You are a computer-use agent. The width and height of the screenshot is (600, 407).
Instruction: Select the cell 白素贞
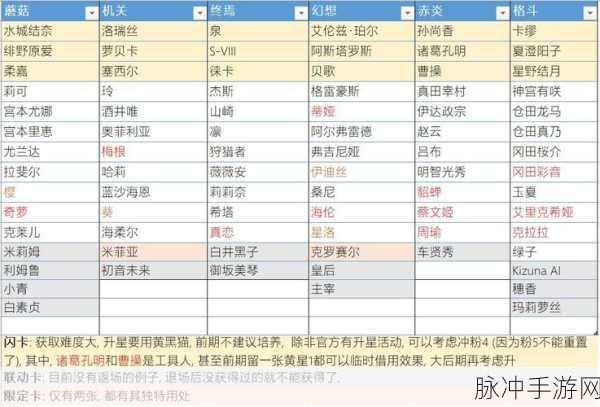click(50, 308)
